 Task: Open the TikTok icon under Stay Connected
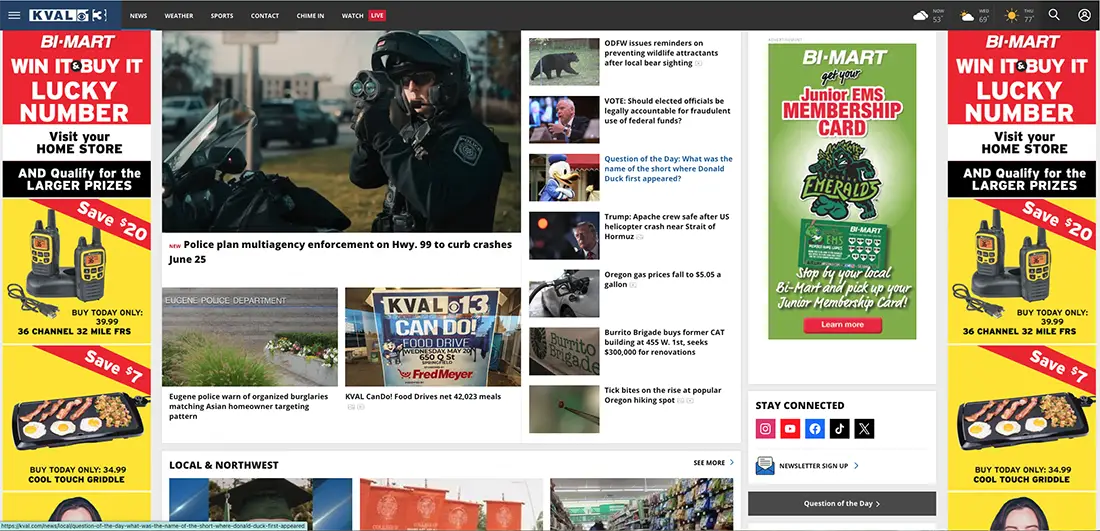(840, 429)
